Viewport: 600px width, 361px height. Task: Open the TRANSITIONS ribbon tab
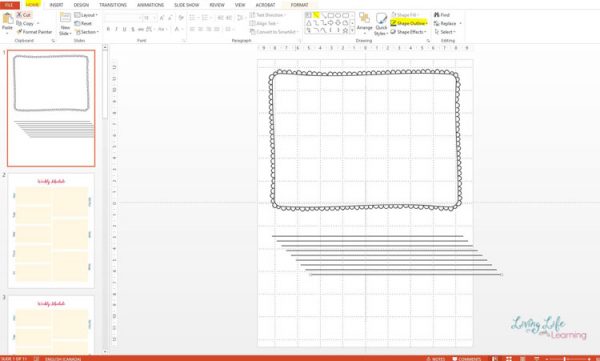(113, 5)
